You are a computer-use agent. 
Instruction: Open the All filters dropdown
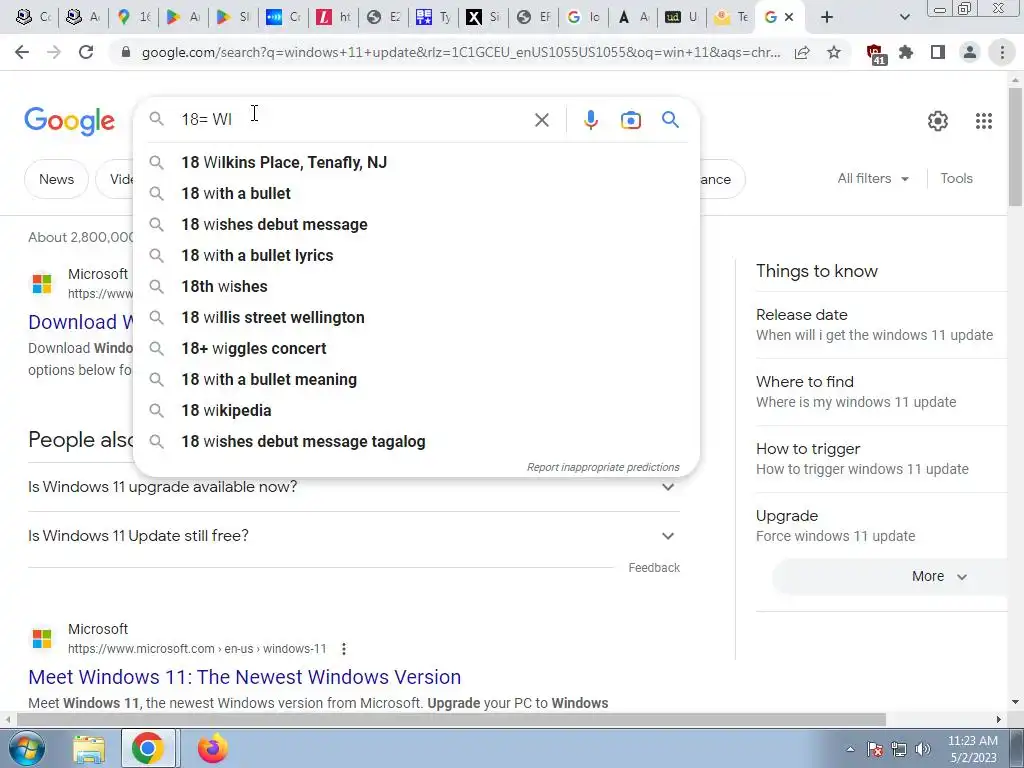pyautogui.click(x=873, y=178)
